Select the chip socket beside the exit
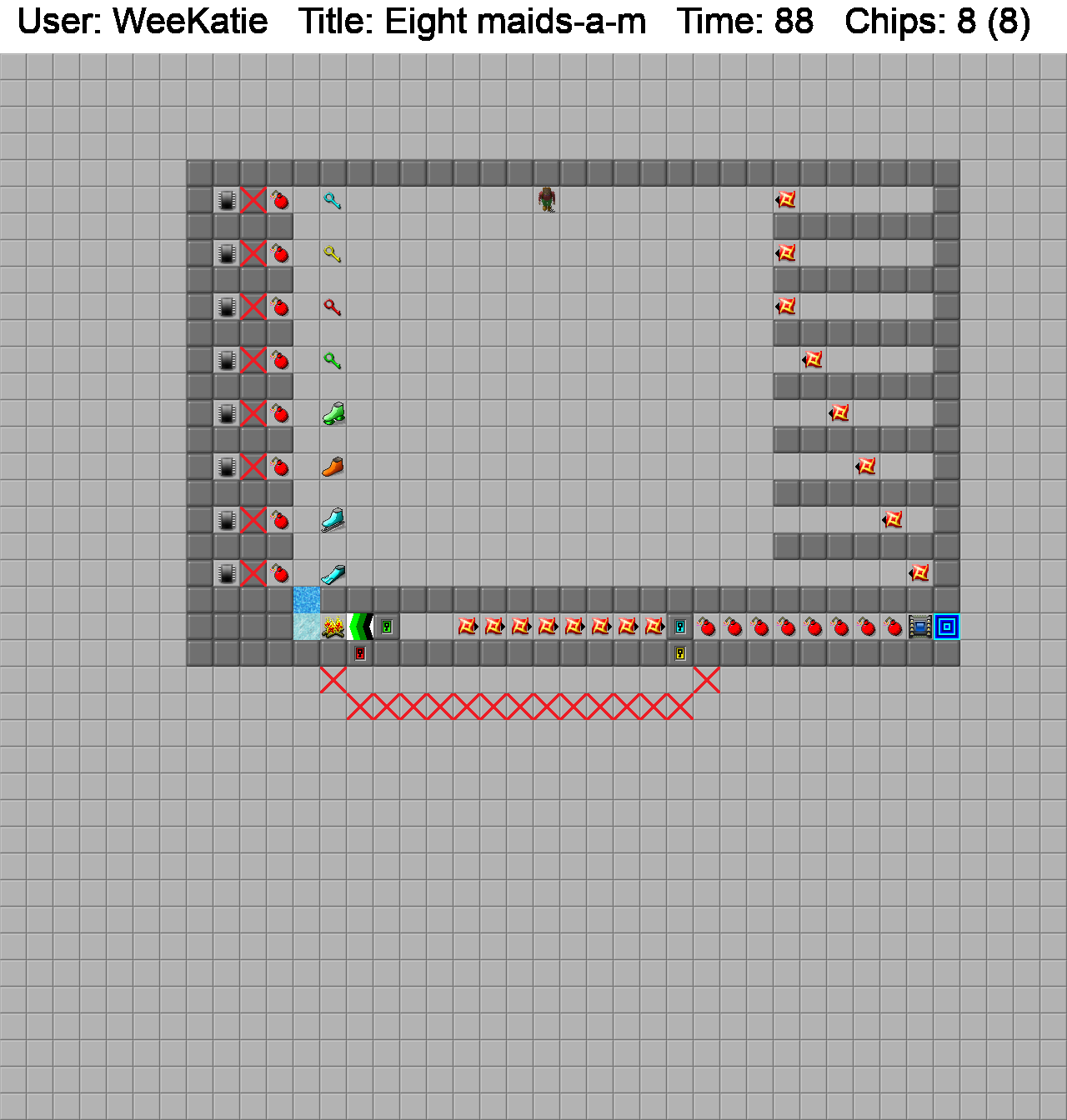Image resolution: width=1067 pixels, height=1120 pixels. (x=920, y=627)
